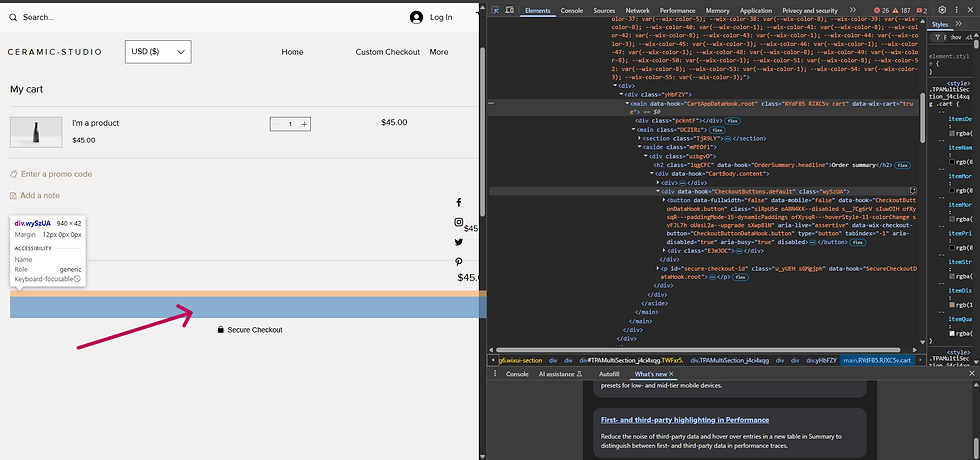
Task: Switch to the Performance tab
Action: point(678,11)
